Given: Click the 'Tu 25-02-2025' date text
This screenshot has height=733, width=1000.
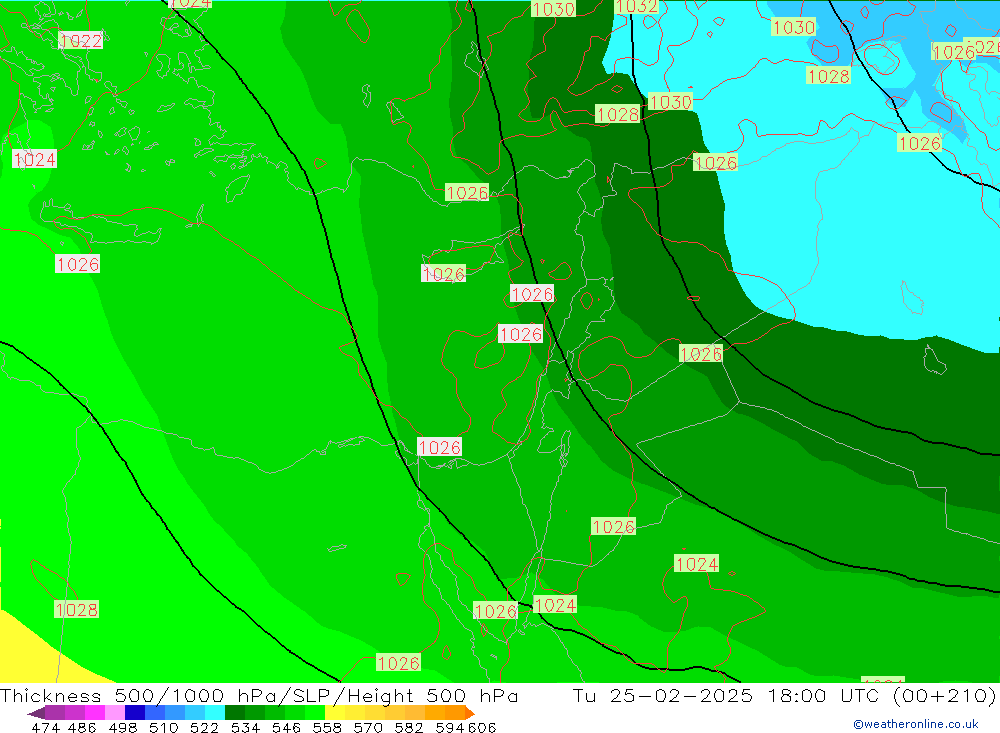Looking at the screenshot, I should (x=663, y=695).
